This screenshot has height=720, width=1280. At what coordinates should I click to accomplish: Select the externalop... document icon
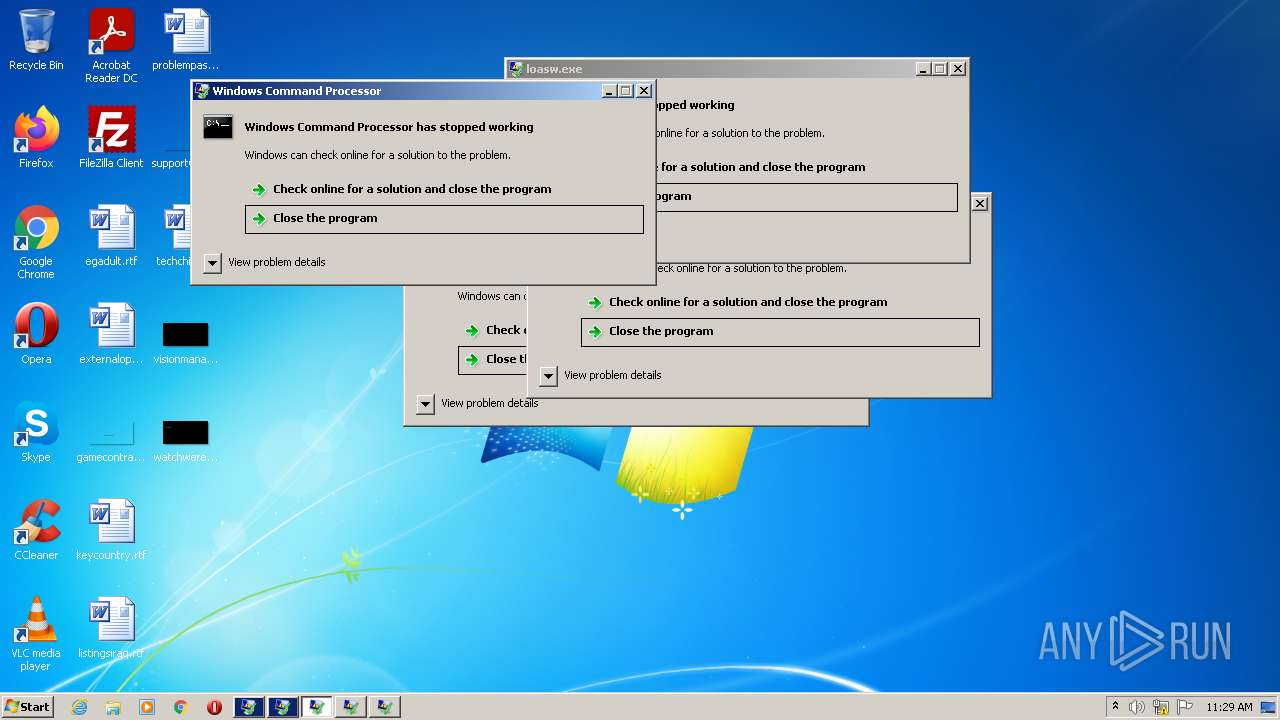[x=111, y=334]
